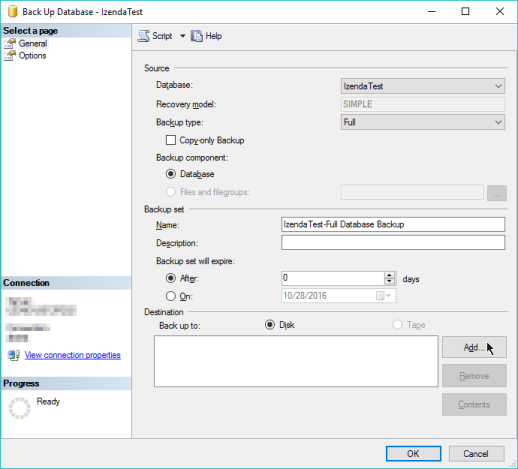The image size is (518, 469).
Task: Click the Cancel button
Action: coord(476,454)
